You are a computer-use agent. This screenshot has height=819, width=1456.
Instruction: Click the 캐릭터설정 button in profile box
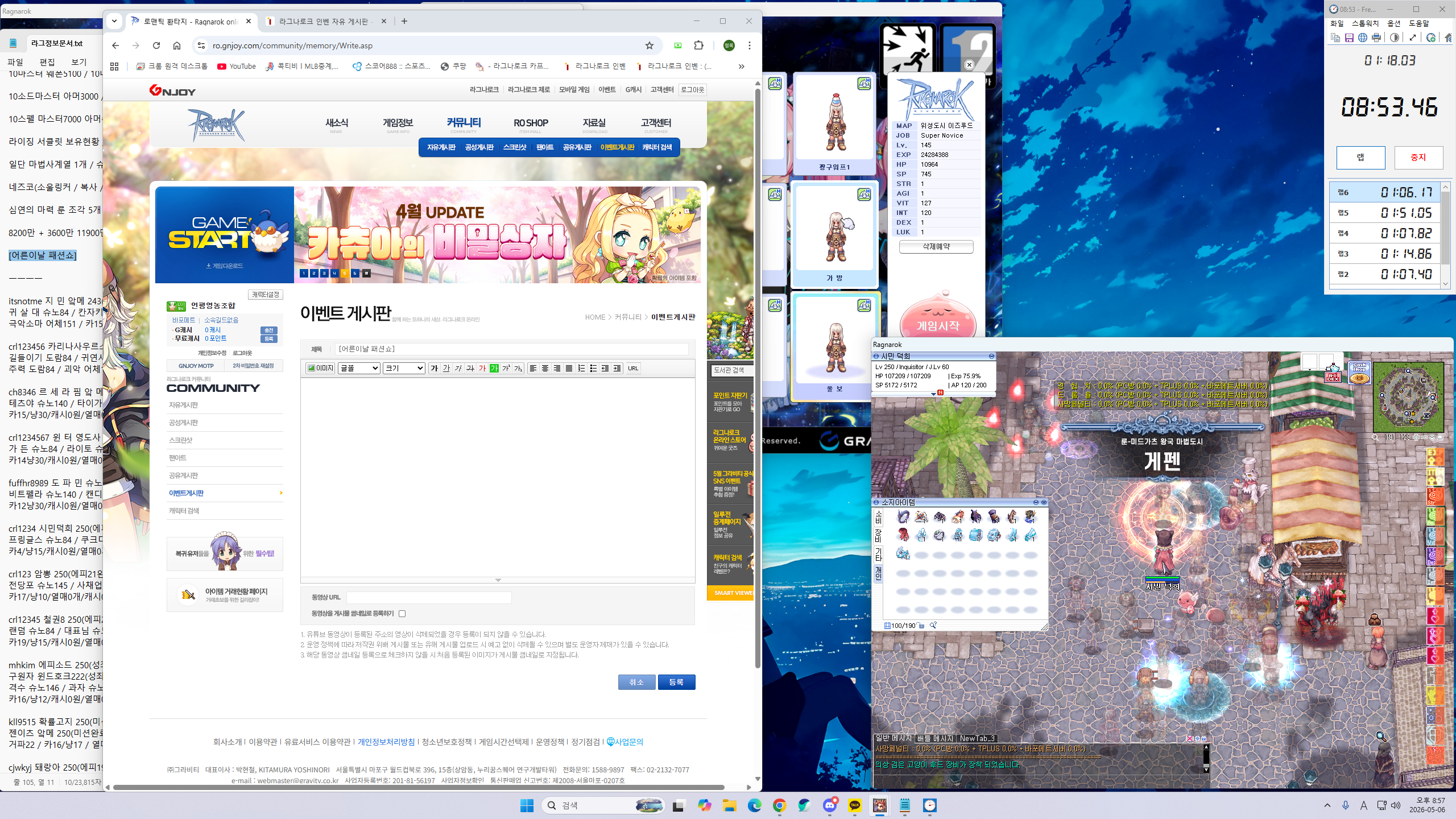[x=266, y=295]
